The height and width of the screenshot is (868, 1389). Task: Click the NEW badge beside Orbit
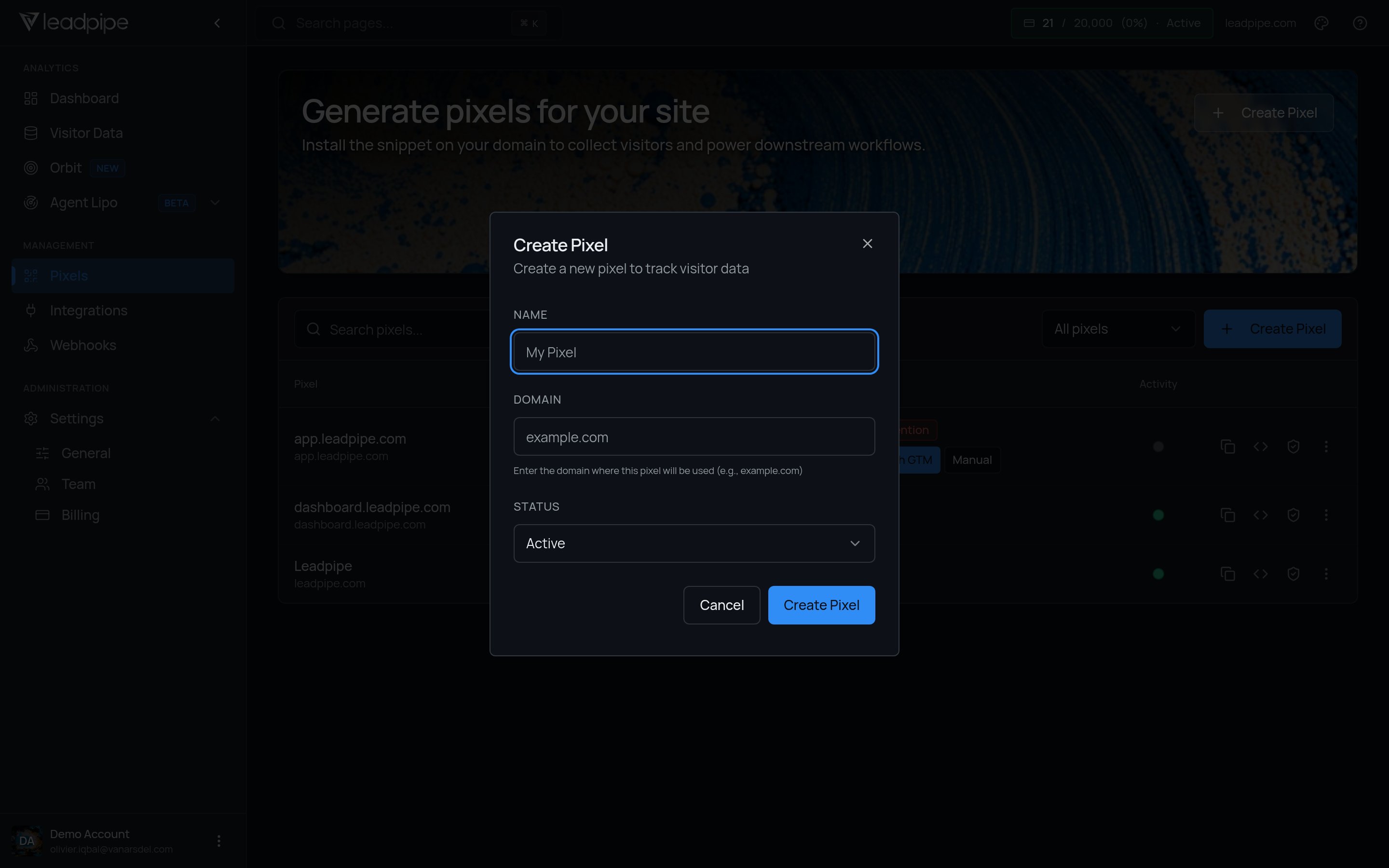pos(108,168)
